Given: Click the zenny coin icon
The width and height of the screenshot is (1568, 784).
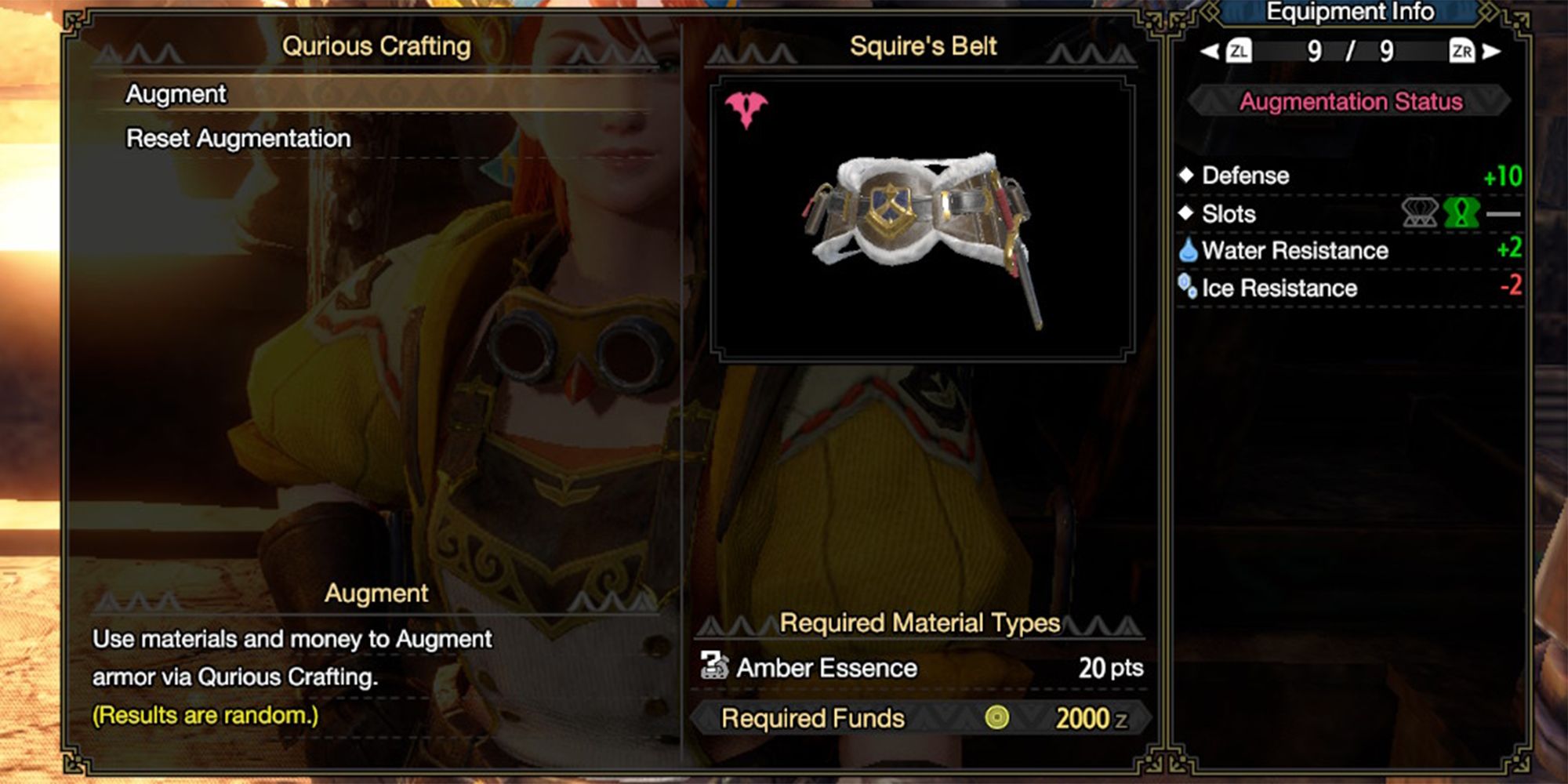Looking at the screenshot, I should [x=997, y=717].
